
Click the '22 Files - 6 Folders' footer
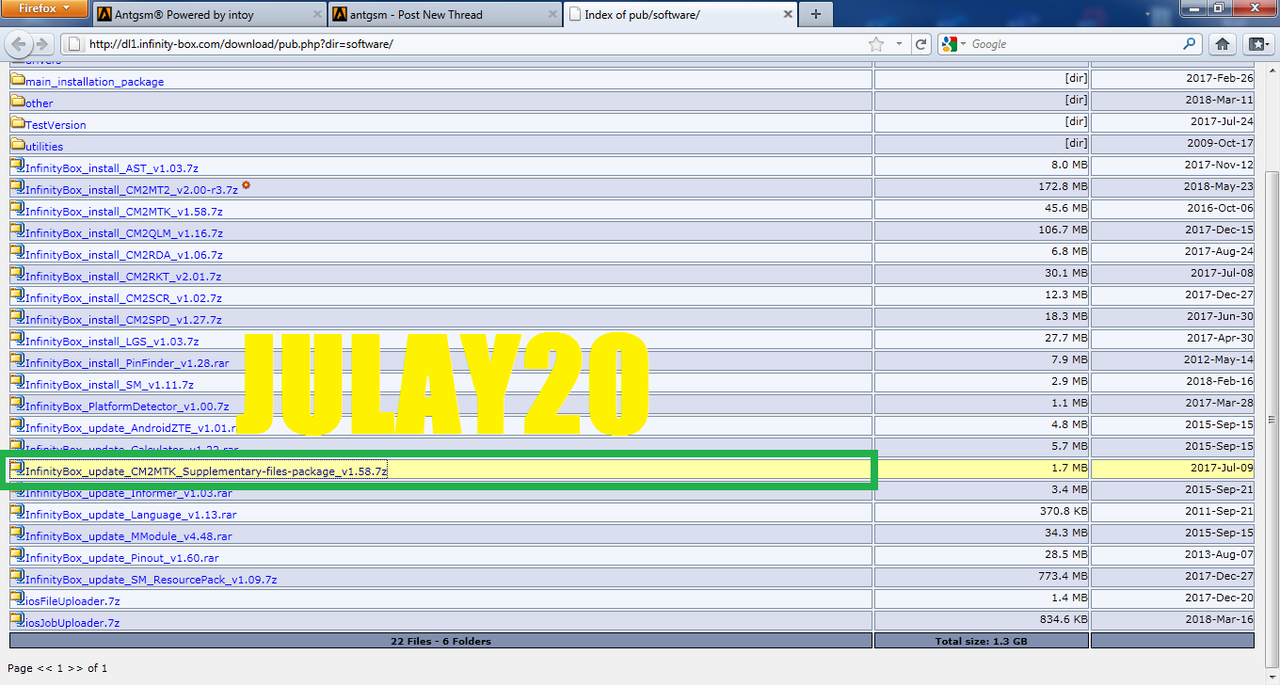tap(441, 641)
